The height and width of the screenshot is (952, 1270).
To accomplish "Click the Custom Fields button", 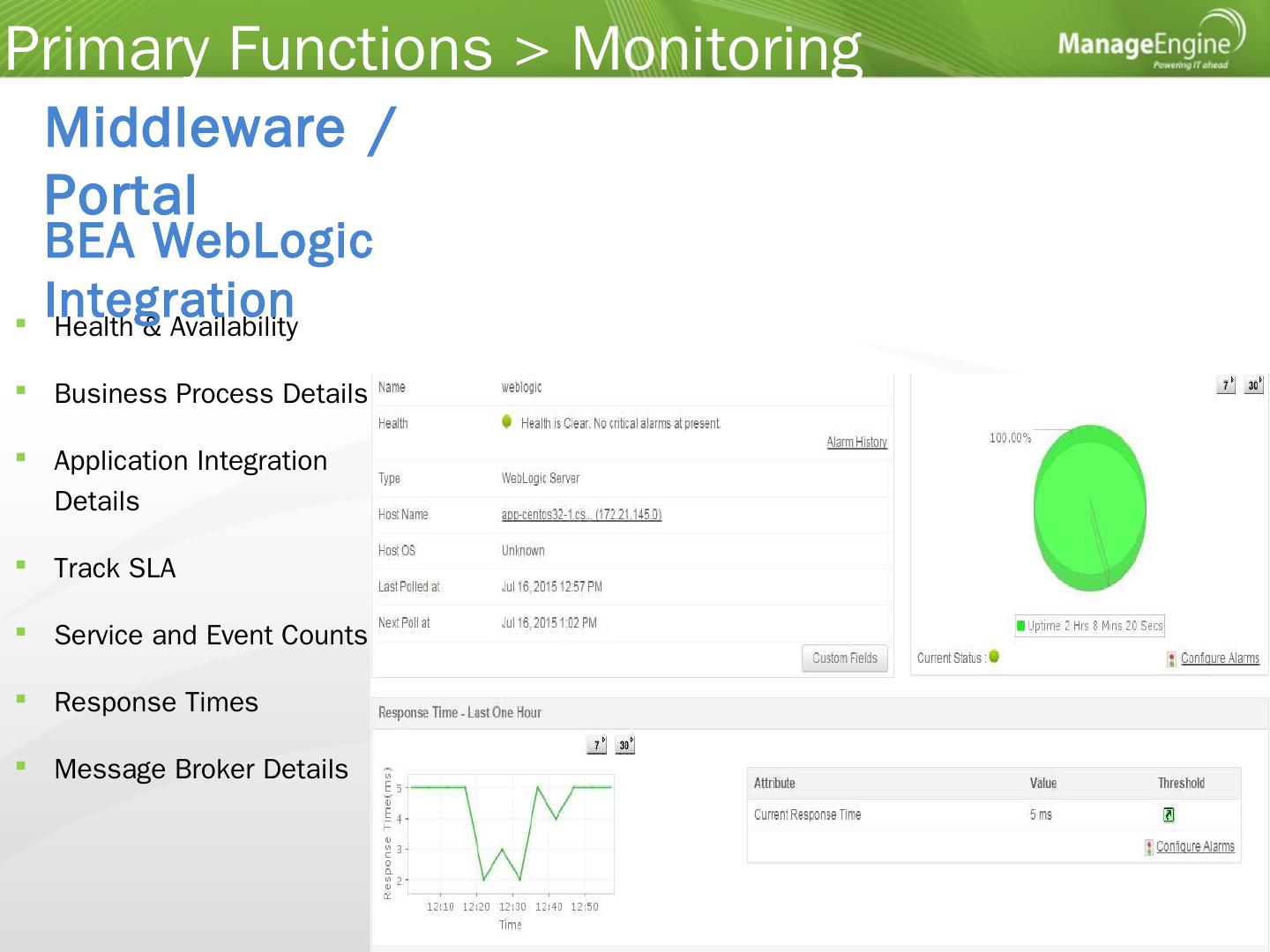I will (845, 658).
